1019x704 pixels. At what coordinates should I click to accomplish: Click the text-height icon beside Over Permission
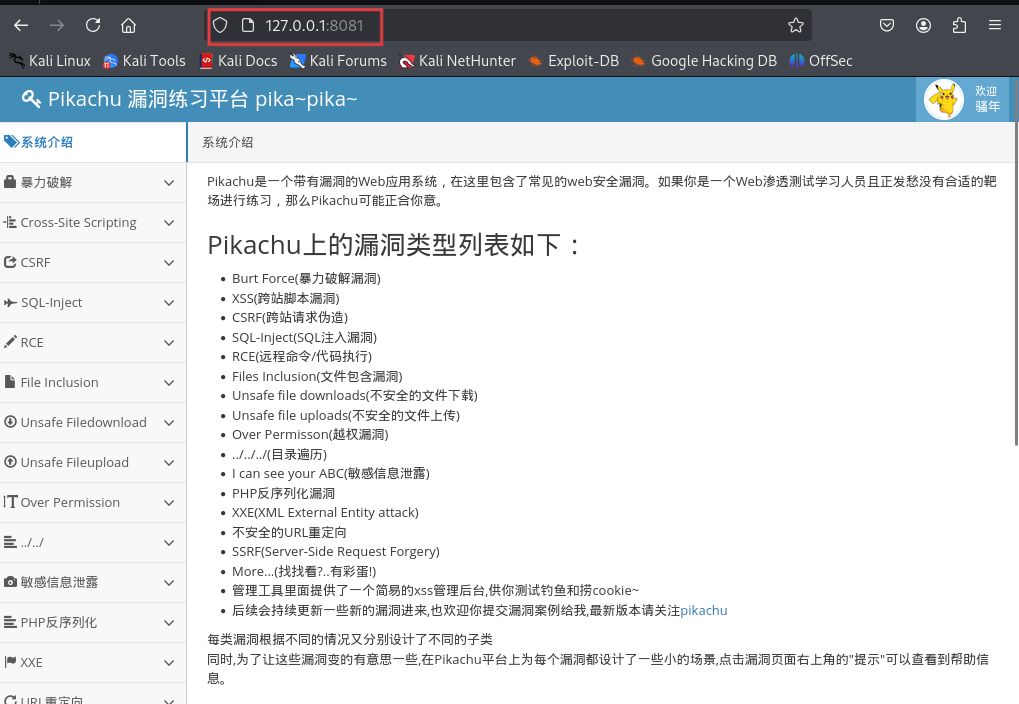(x=10, y=502)
